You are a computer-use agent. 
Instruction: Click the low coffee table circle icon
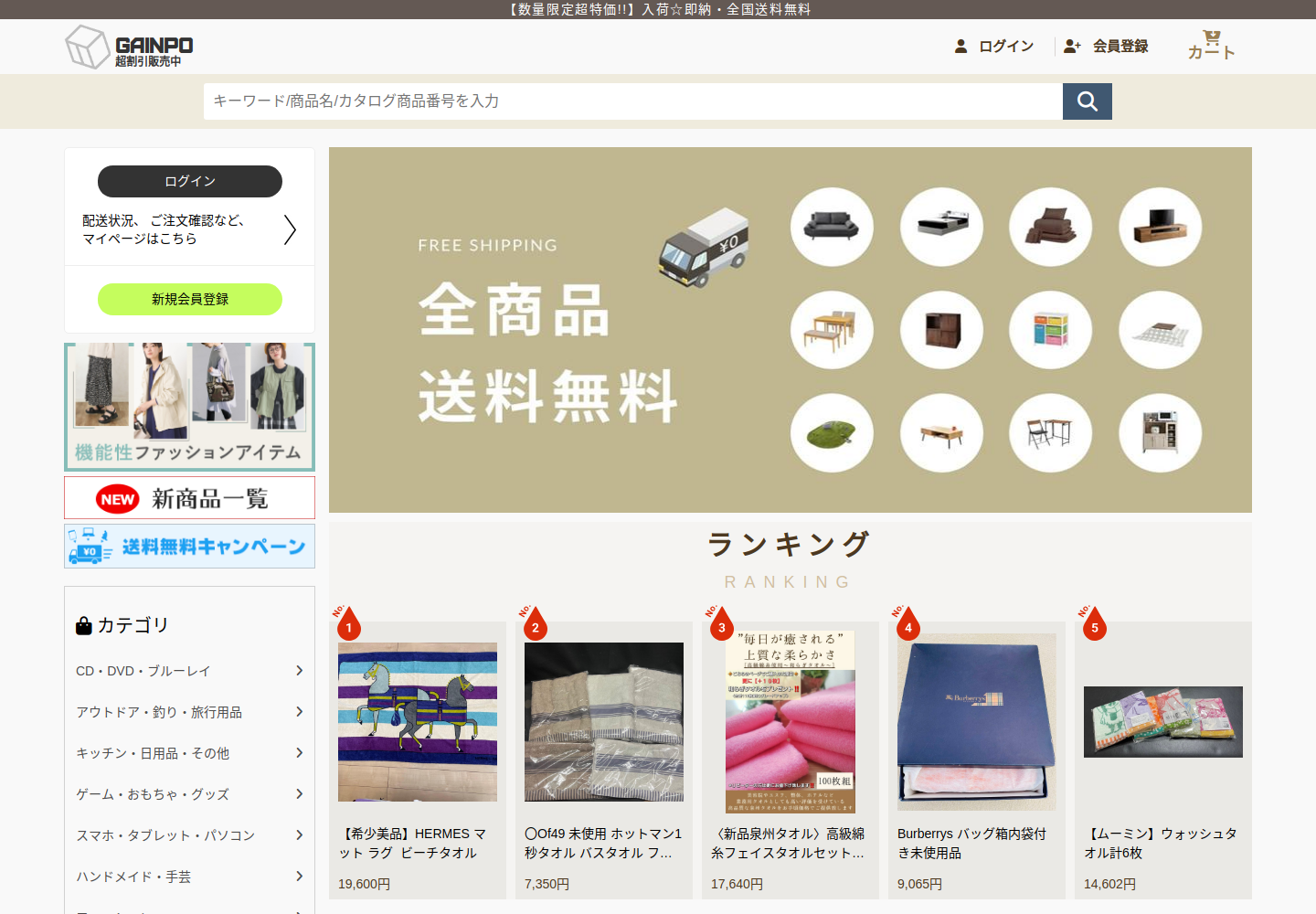(x=941, y=433)
